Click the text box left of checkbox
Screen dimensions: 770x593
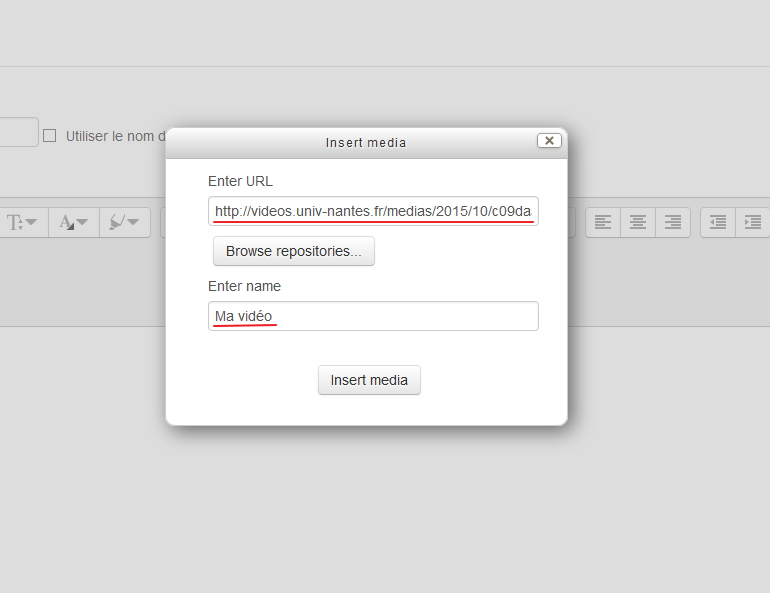tap(18, 132)
